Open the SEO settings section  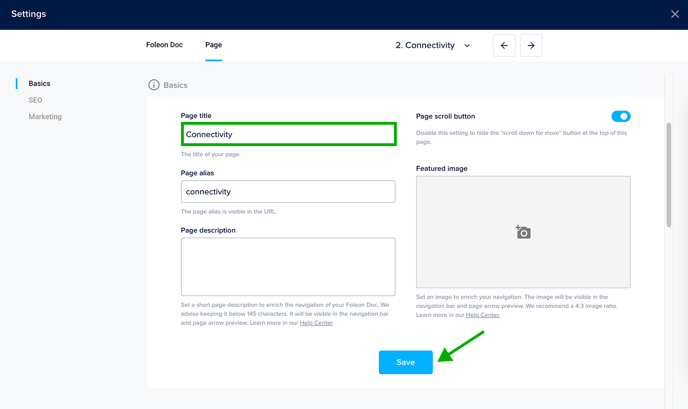click(x=35, y=100)
